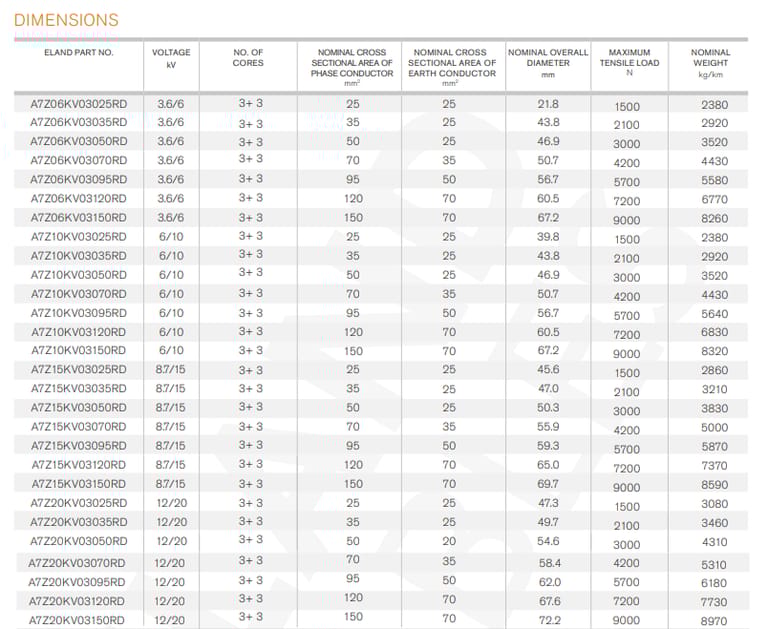Select part number A7Z15KV03025RD
Viewport: 768px width, 629px height.
click(79, 369)
